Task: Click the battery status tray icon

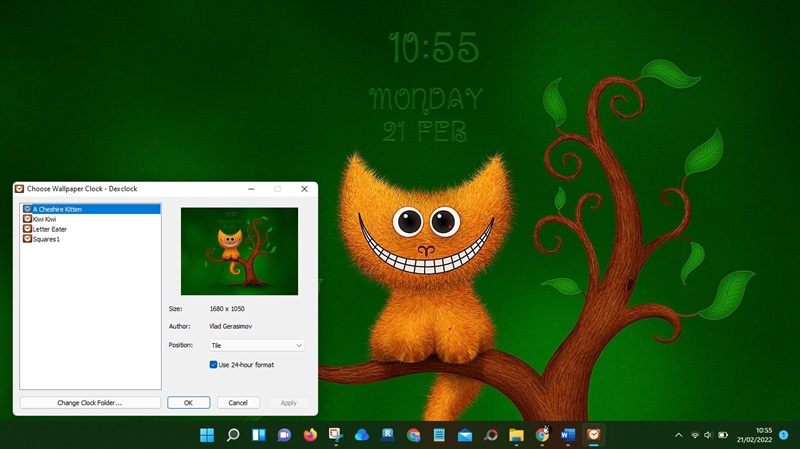Action: click(723, 435)
